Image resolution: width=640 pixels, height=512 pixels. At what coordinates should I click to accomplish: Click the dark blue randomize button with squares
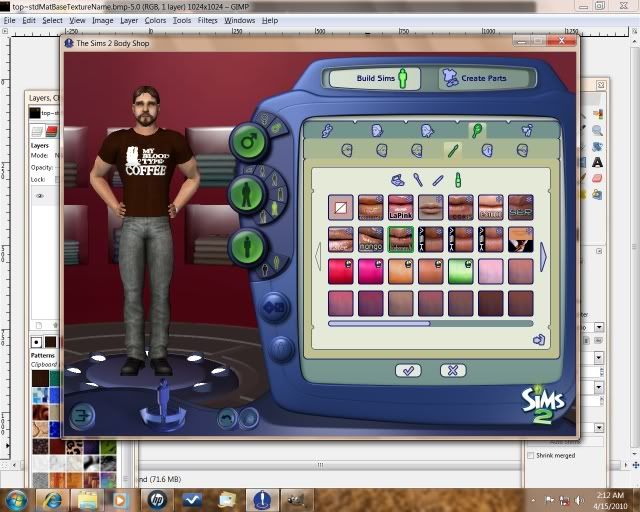[274, 307]
